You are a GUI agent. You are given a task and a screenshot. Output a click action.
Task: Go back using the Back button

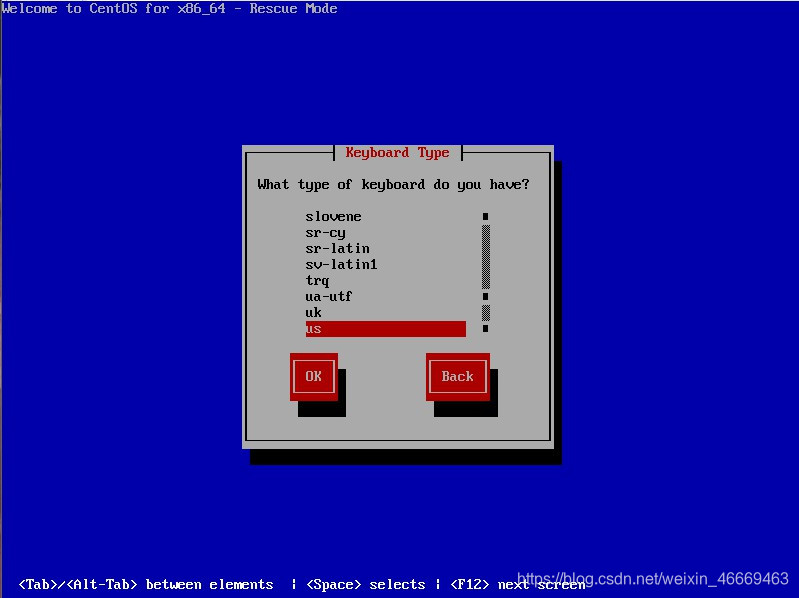tap(458, 376)
